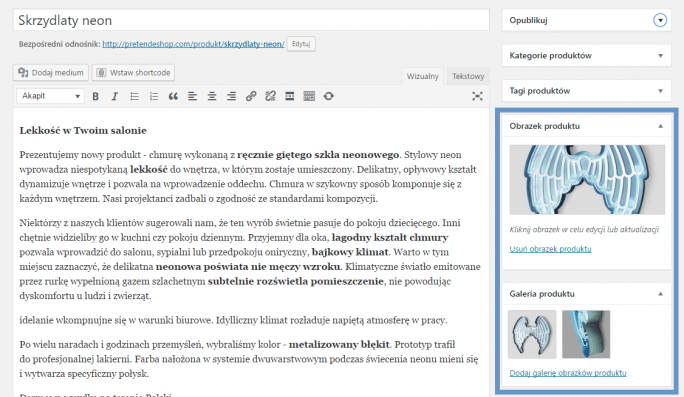Toggle the toolbar kitchen sink
Viewport: 684px width, 397px height.
pos(309,96)
